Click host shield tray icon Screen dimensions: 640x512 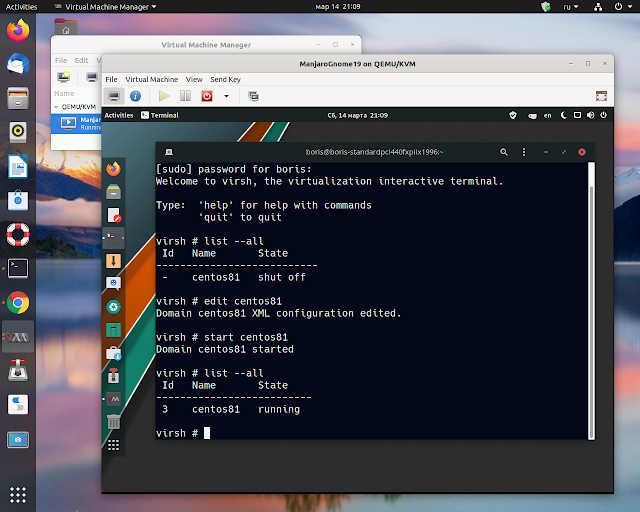[546, 7]
